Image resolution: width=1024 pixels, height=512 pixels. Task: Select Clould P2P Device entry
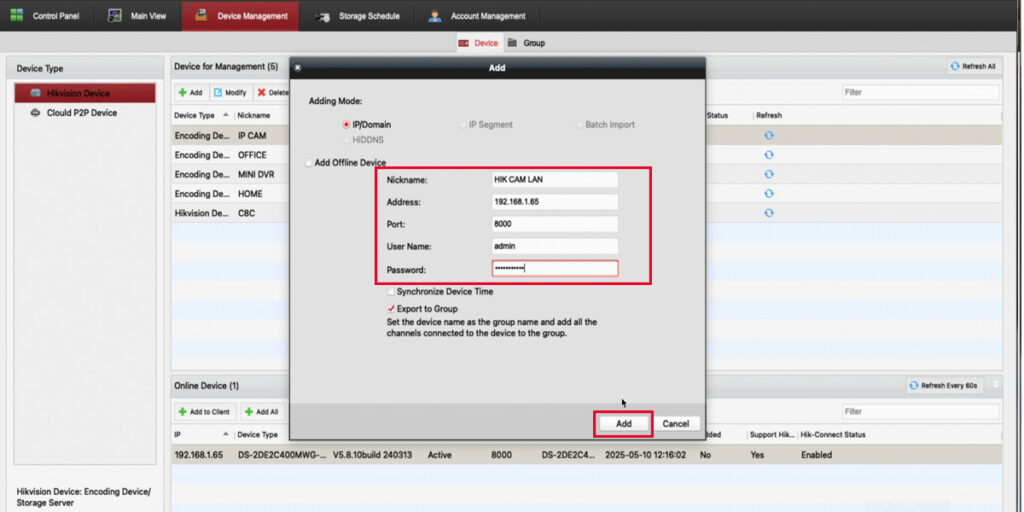tap(81, 113)
